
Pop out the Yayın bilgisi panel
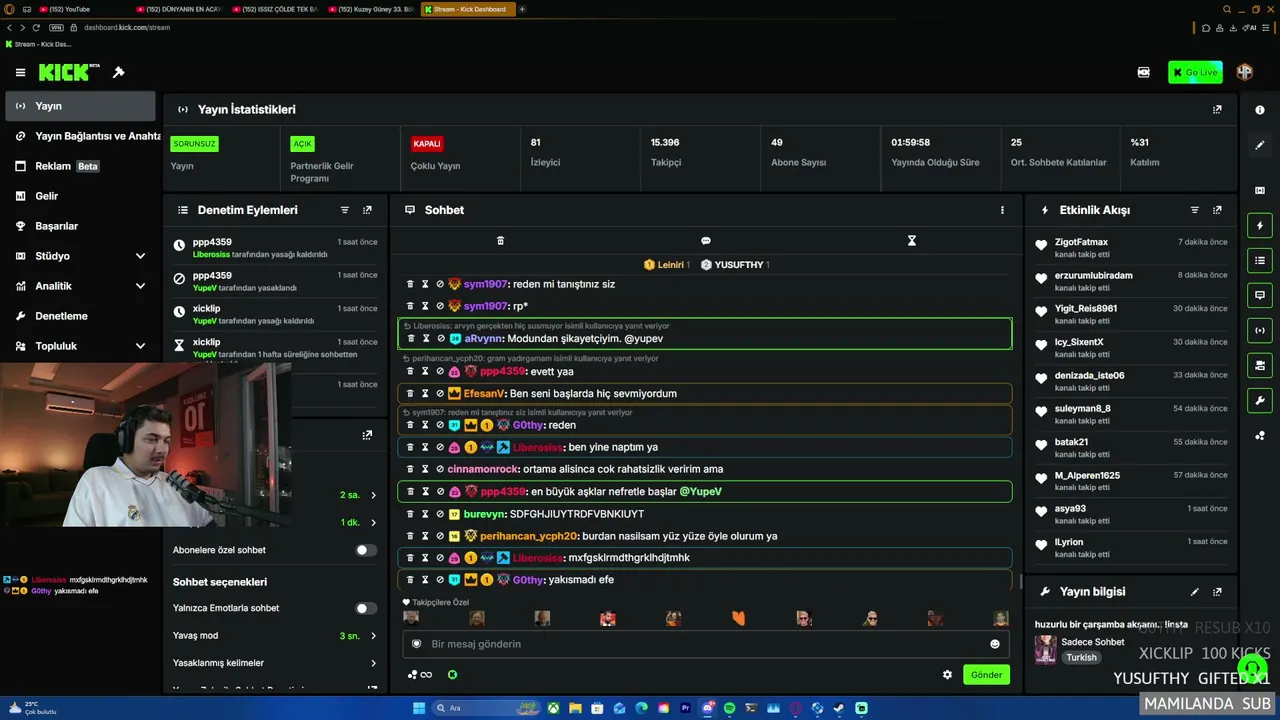1217,592
